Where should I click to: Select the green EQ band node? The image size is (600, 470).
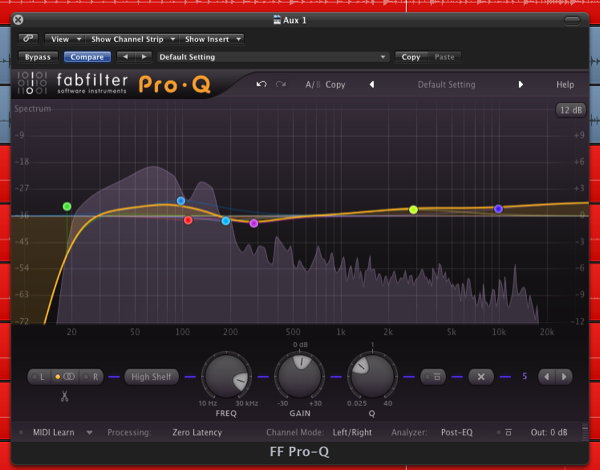click(67, 207)
